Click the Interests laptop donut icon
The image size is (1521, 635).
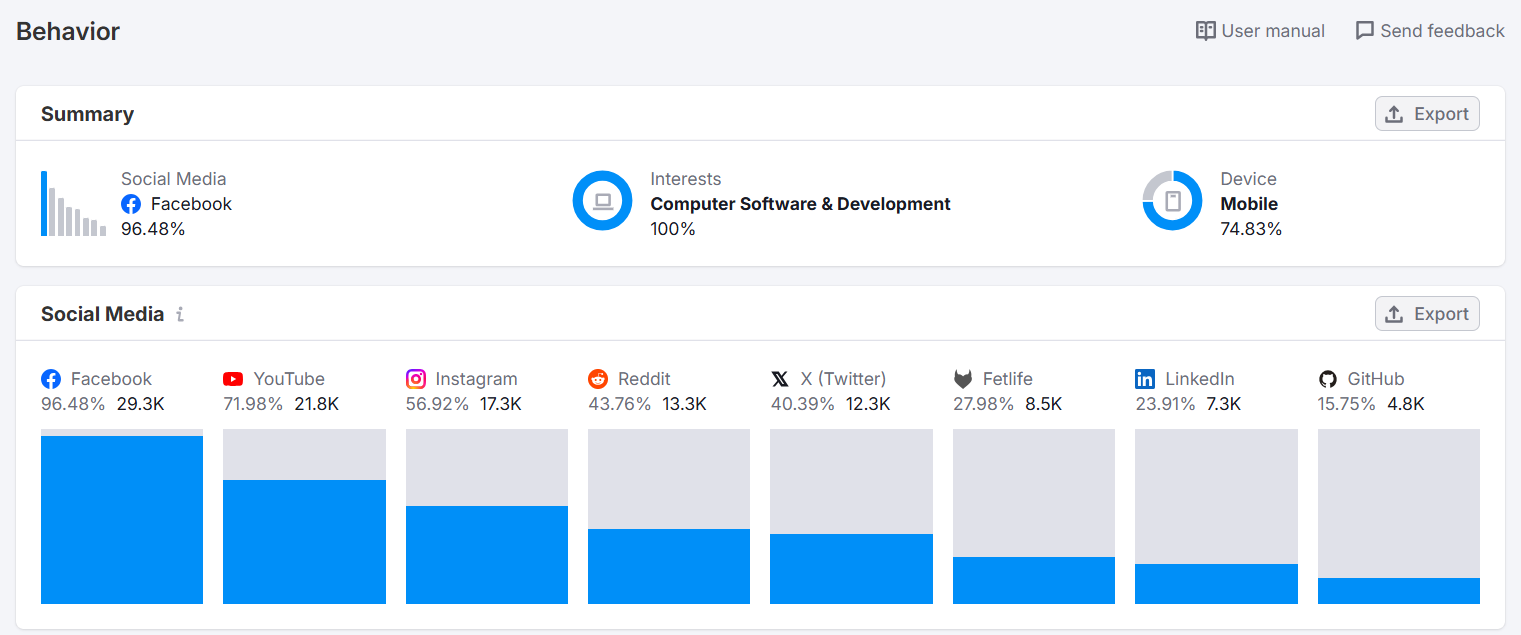point(602,200)
